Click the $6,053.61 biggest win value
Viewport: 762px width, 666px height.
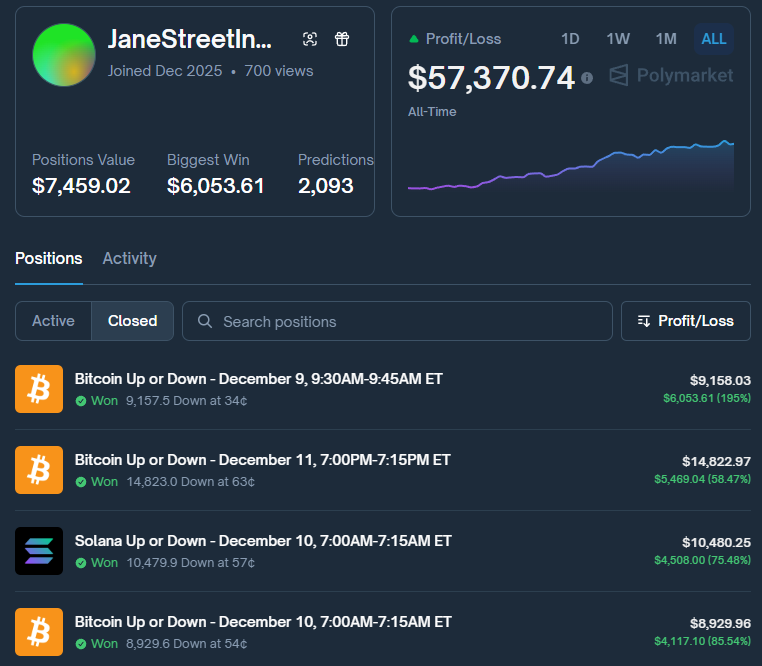click(215, 186)
